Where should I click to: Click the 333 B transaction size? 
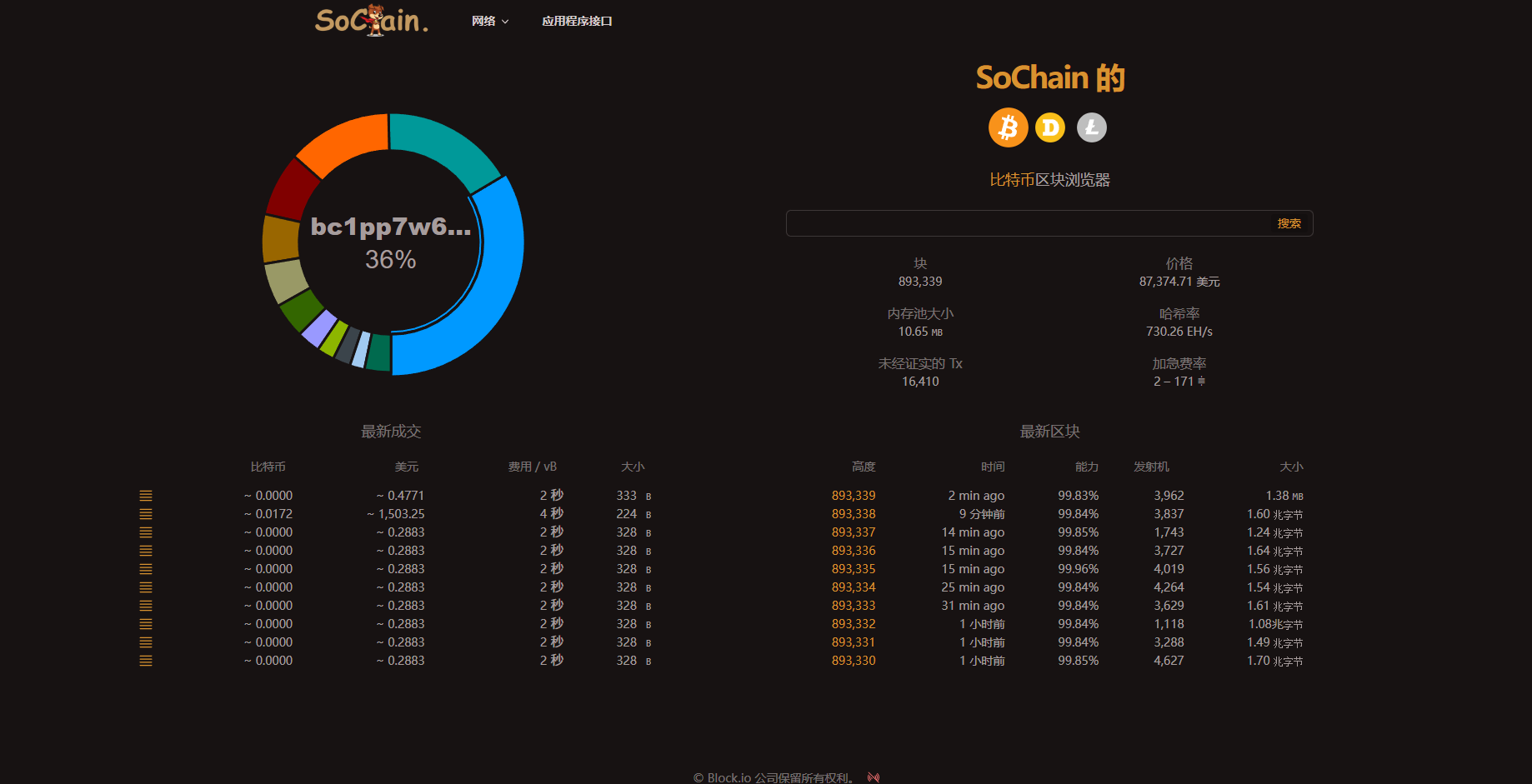(x=633, y=496)
